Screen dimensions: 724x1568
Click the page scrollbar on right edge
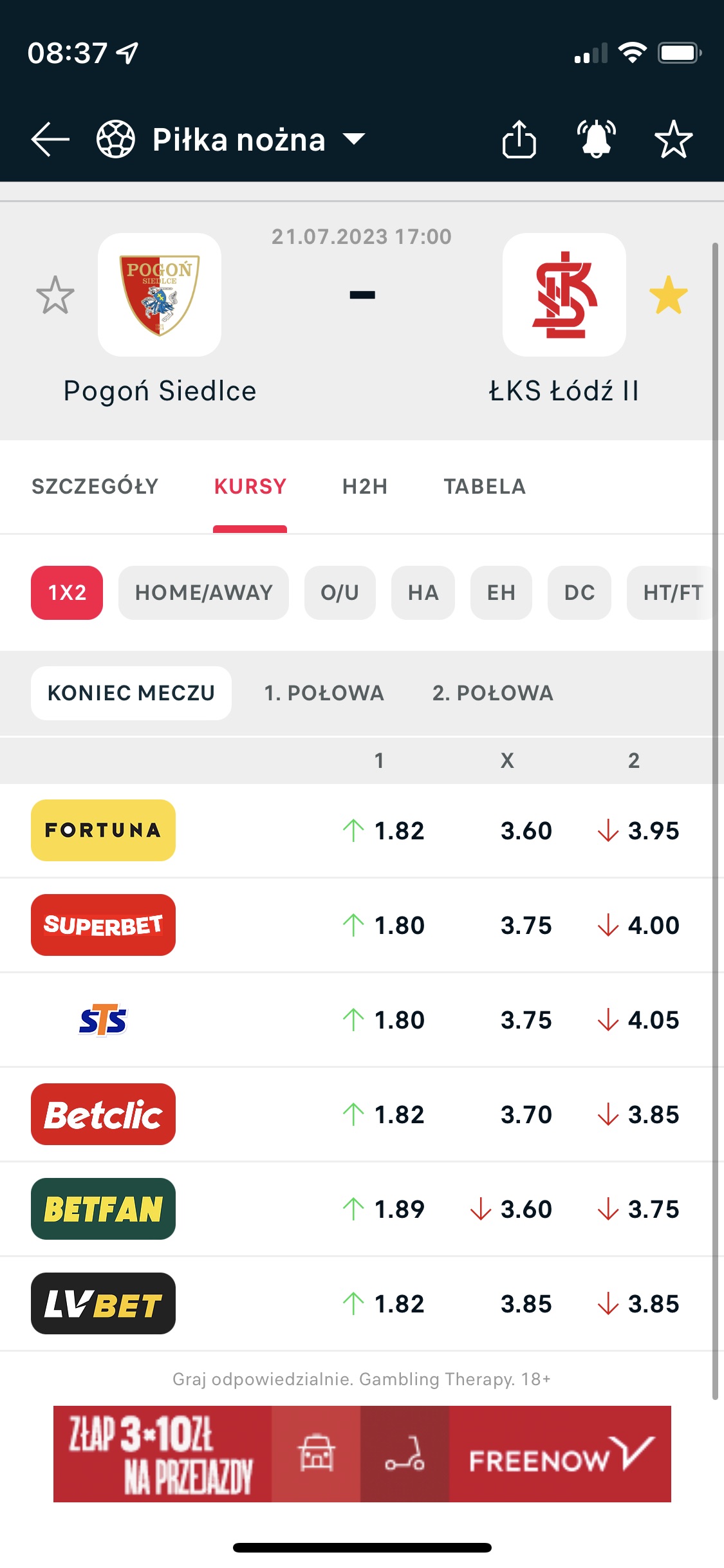(x=715, y=772)
